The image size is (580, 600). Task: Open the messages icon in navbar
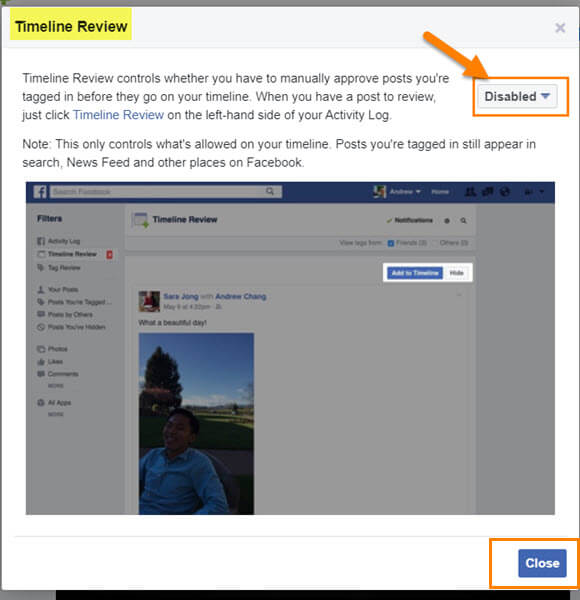coord(487,192)
